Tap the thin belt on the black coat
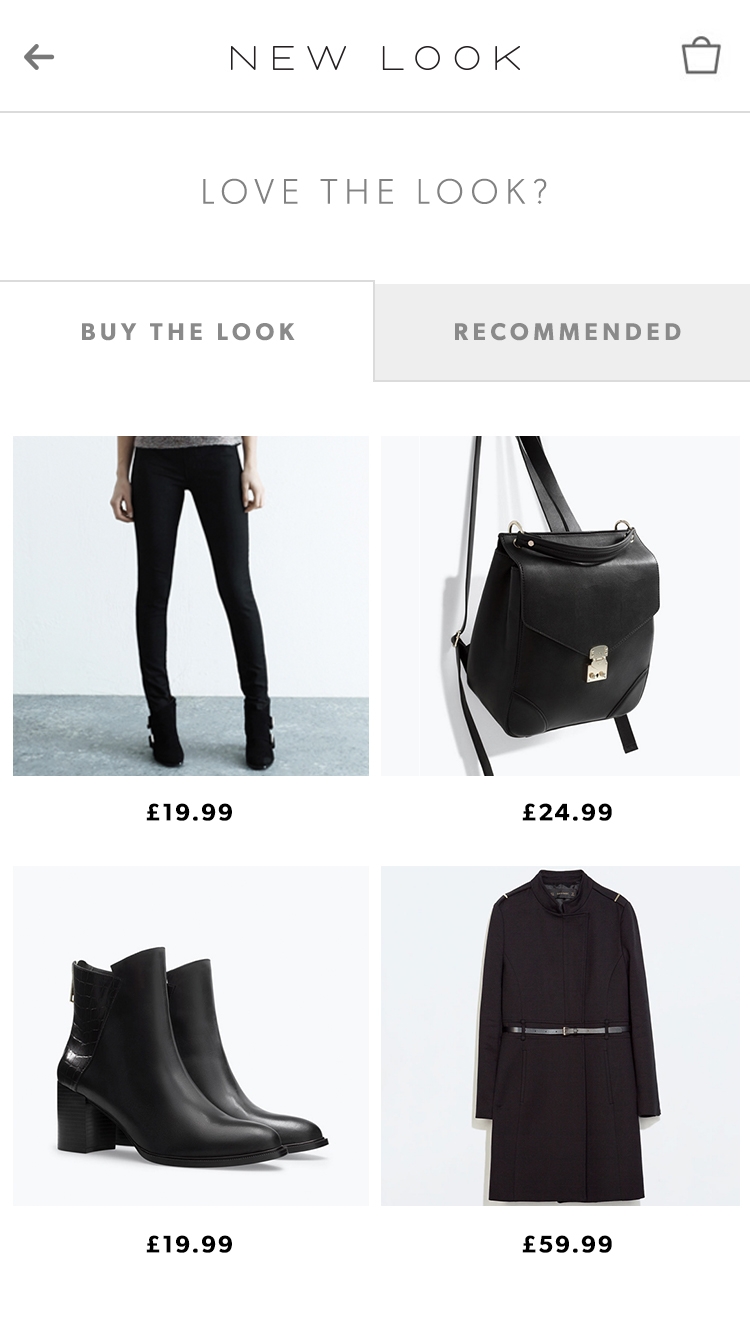Viewport: 750px width, 1334px height. point(567,1029)
